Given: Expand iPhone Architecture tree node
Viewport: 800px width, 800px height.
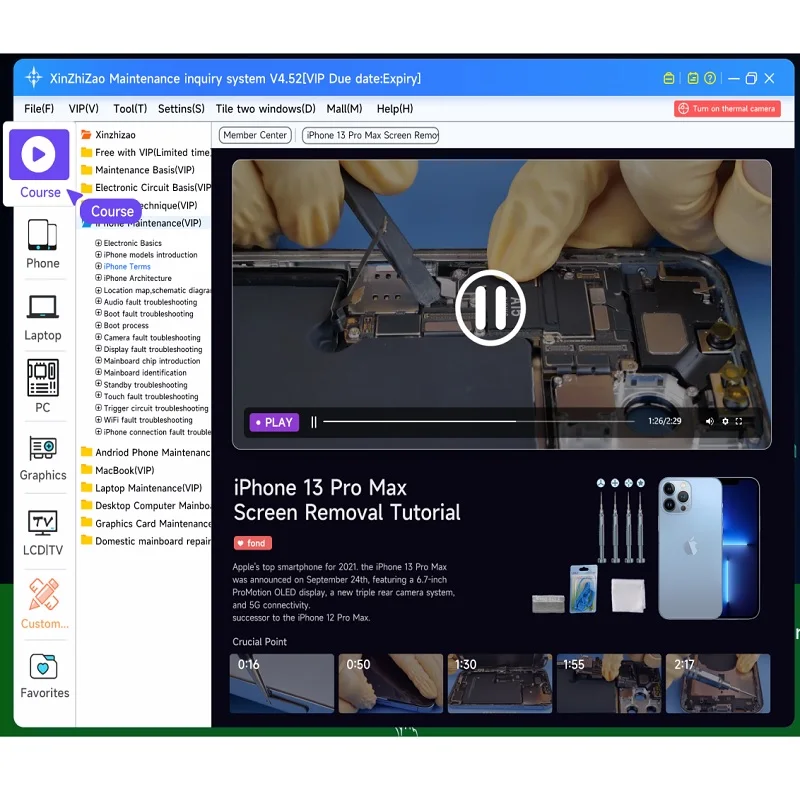Looking at the screenshot, I should click(98, 278).
